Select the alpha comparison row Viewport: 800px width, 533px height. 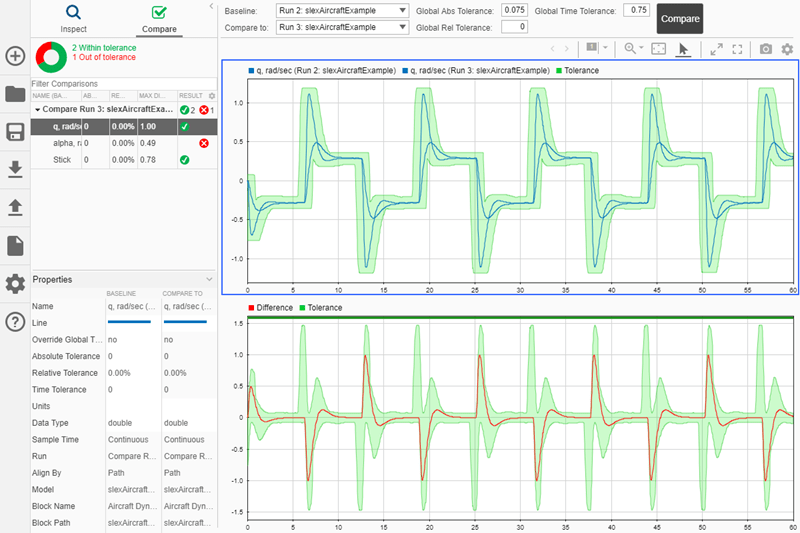click(124, 143)
